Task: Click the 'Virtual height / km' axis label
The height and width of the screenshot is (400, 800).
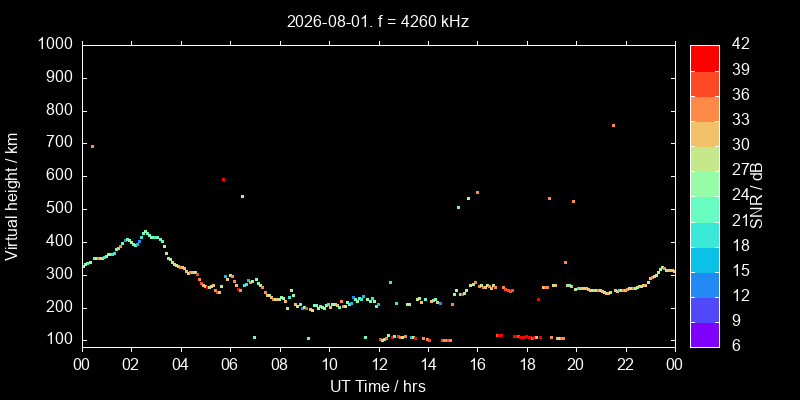Action: tap(12, 196)
